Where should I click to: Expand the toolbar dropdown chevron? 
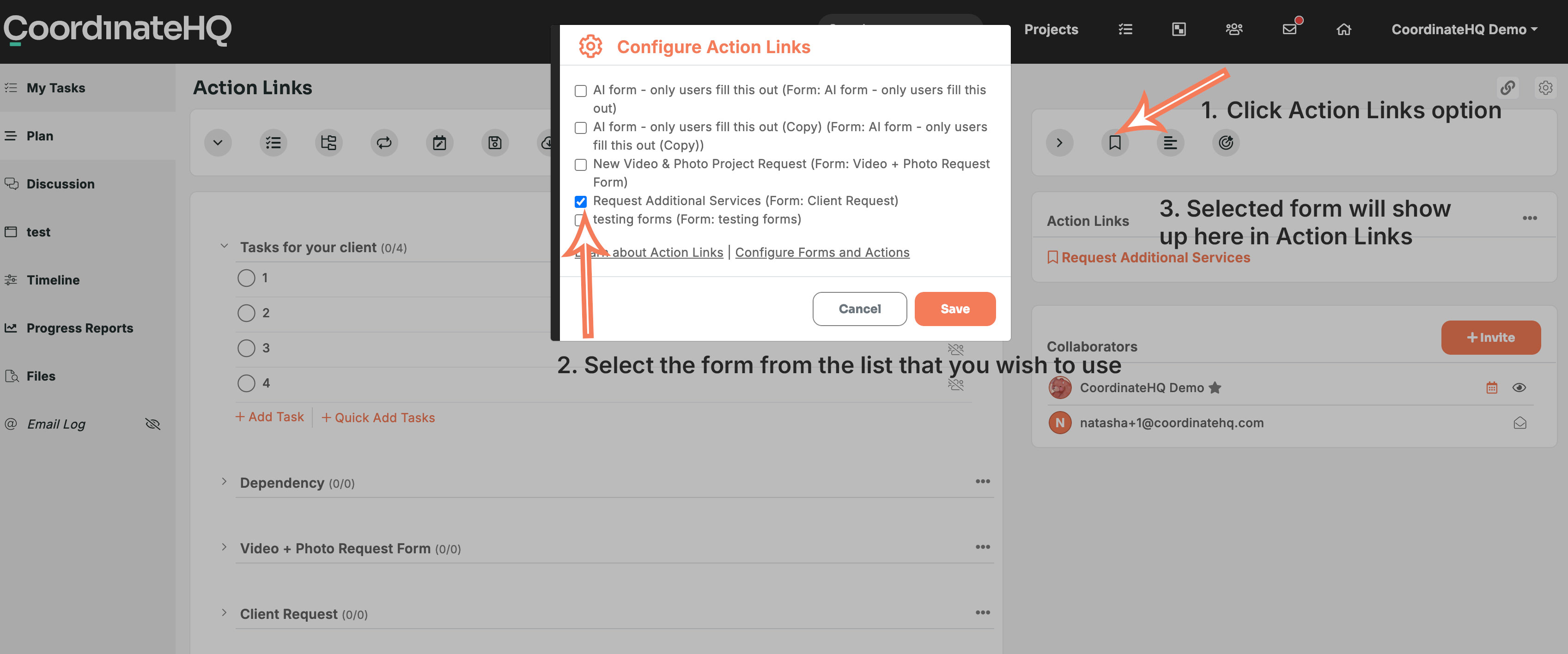coord(218,142)
